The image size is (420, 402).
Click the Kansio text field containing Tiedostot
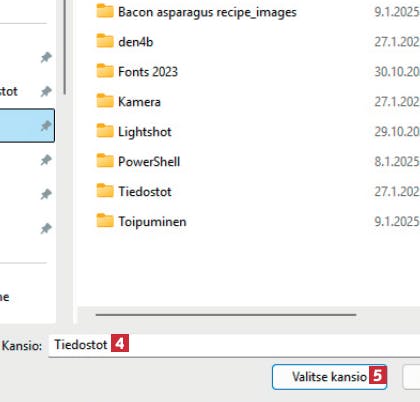click(234, 345)
